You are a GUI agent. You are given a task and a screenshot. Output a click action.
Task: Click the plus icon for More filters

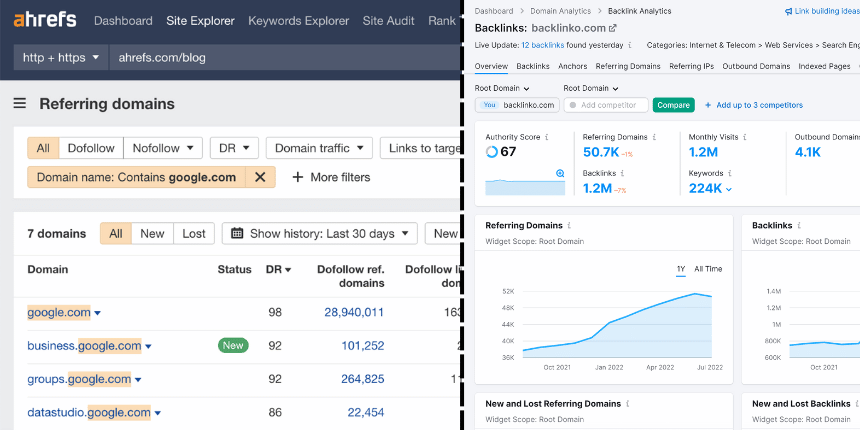point(297,177)
